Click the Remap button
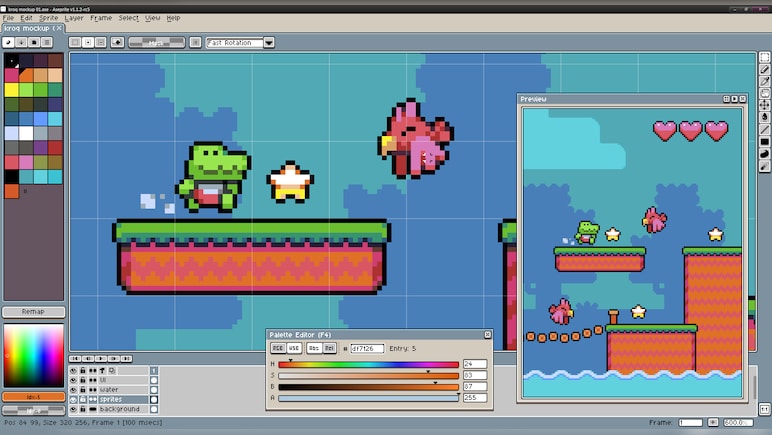Image resolution: width=772 pixels, height=435 pixels. point(33,311)
